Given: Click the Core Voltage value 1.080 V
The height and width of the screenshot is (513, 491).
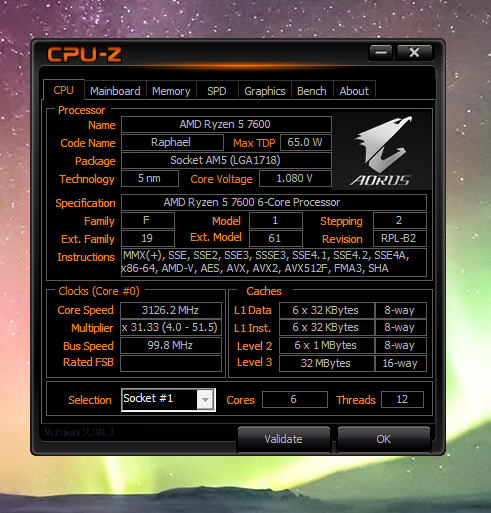Looking at the screenshot, I should point(295,178).
